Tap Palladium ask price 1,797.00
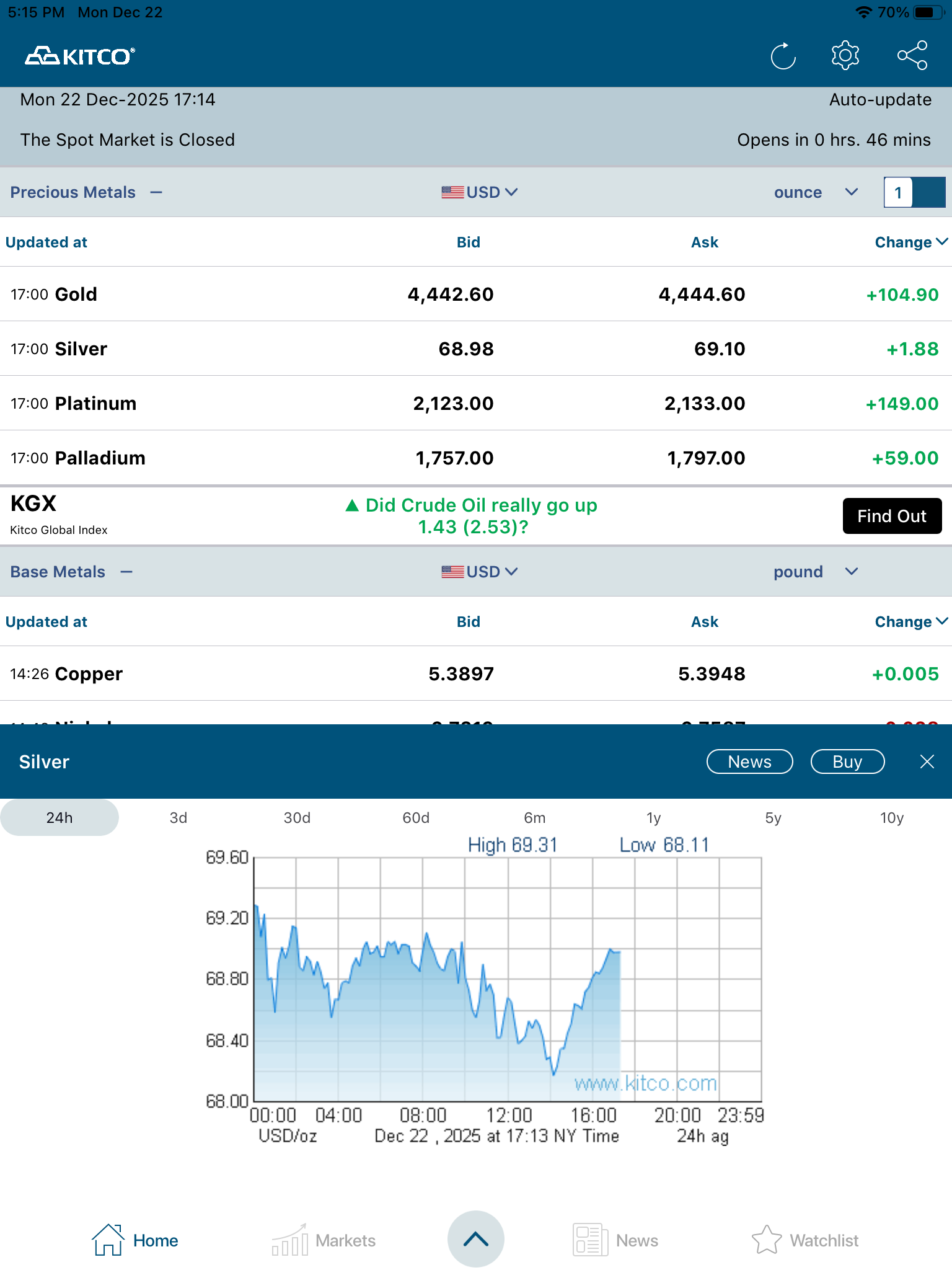The image size is (952, 1270). click(x=706, y=458)
